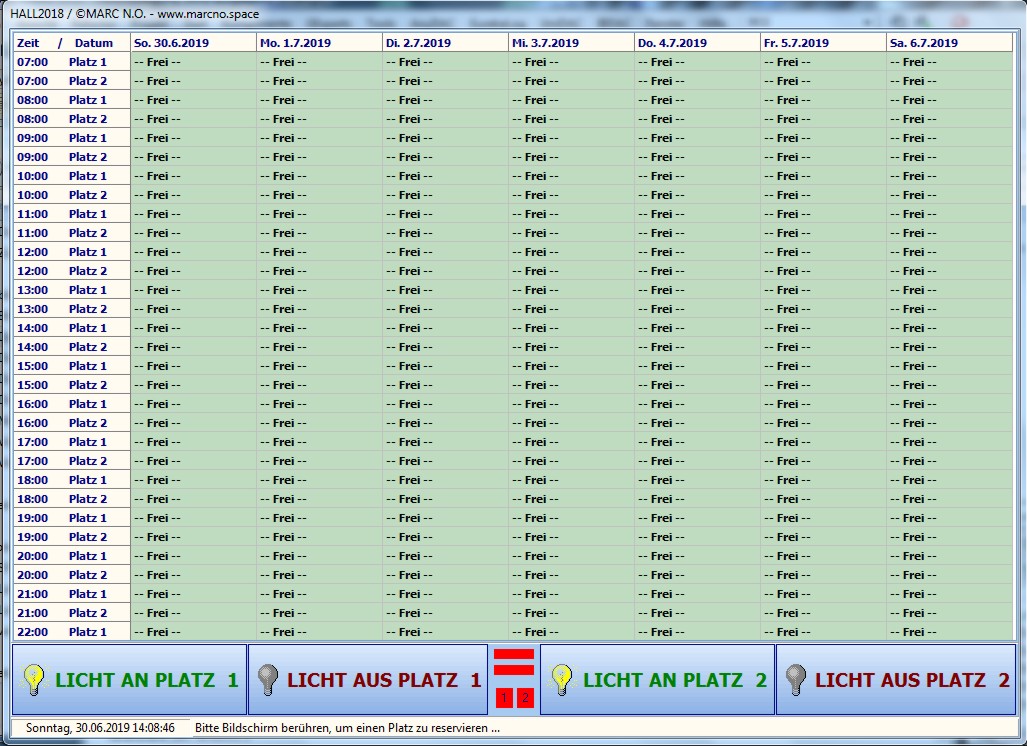This screenshot has width=1027, height=746.
Task: Click the red indicator square labeled 2
Action: (525, 698)
